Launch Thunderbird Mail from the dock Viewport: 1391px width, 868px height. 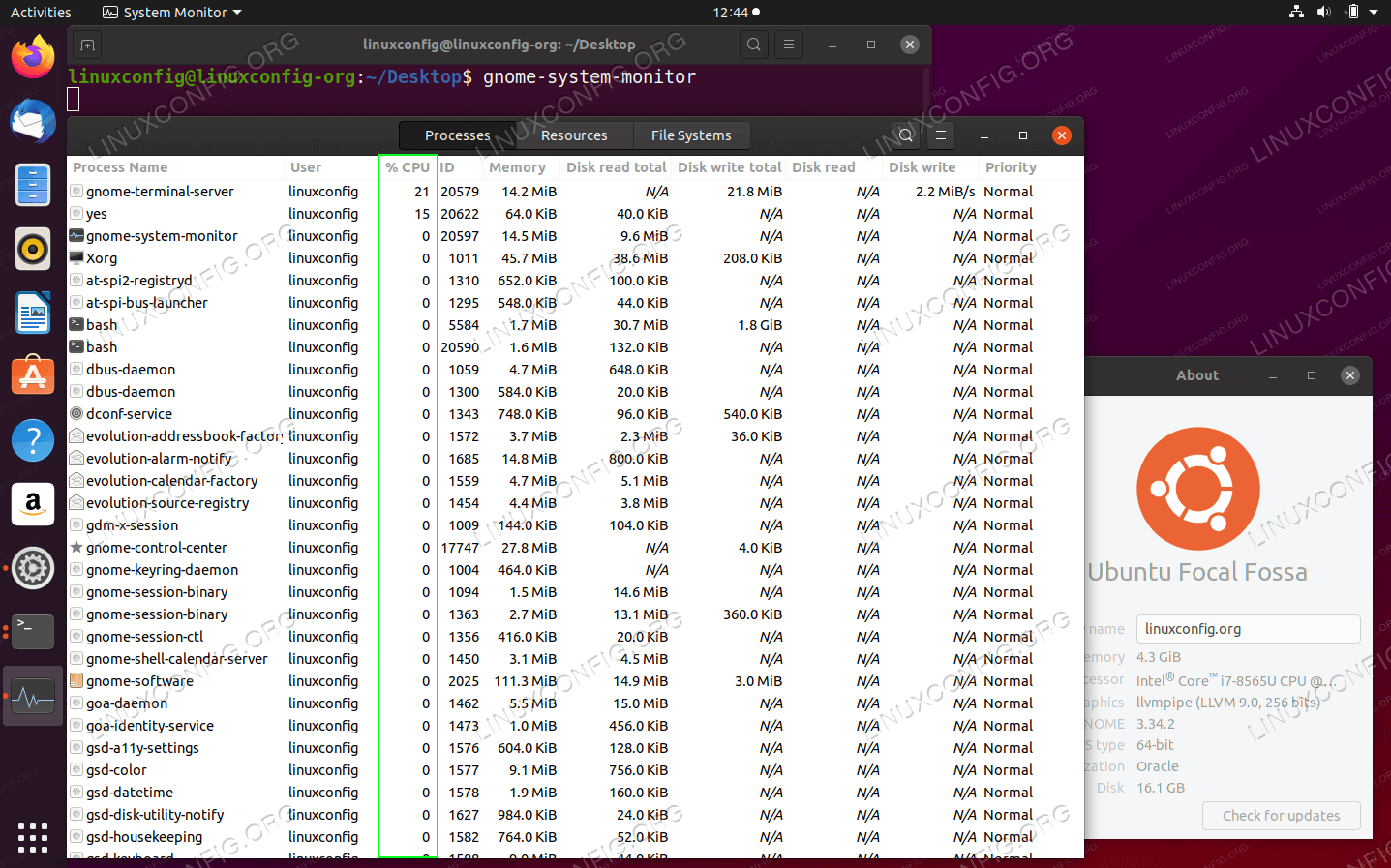(33, 121)
